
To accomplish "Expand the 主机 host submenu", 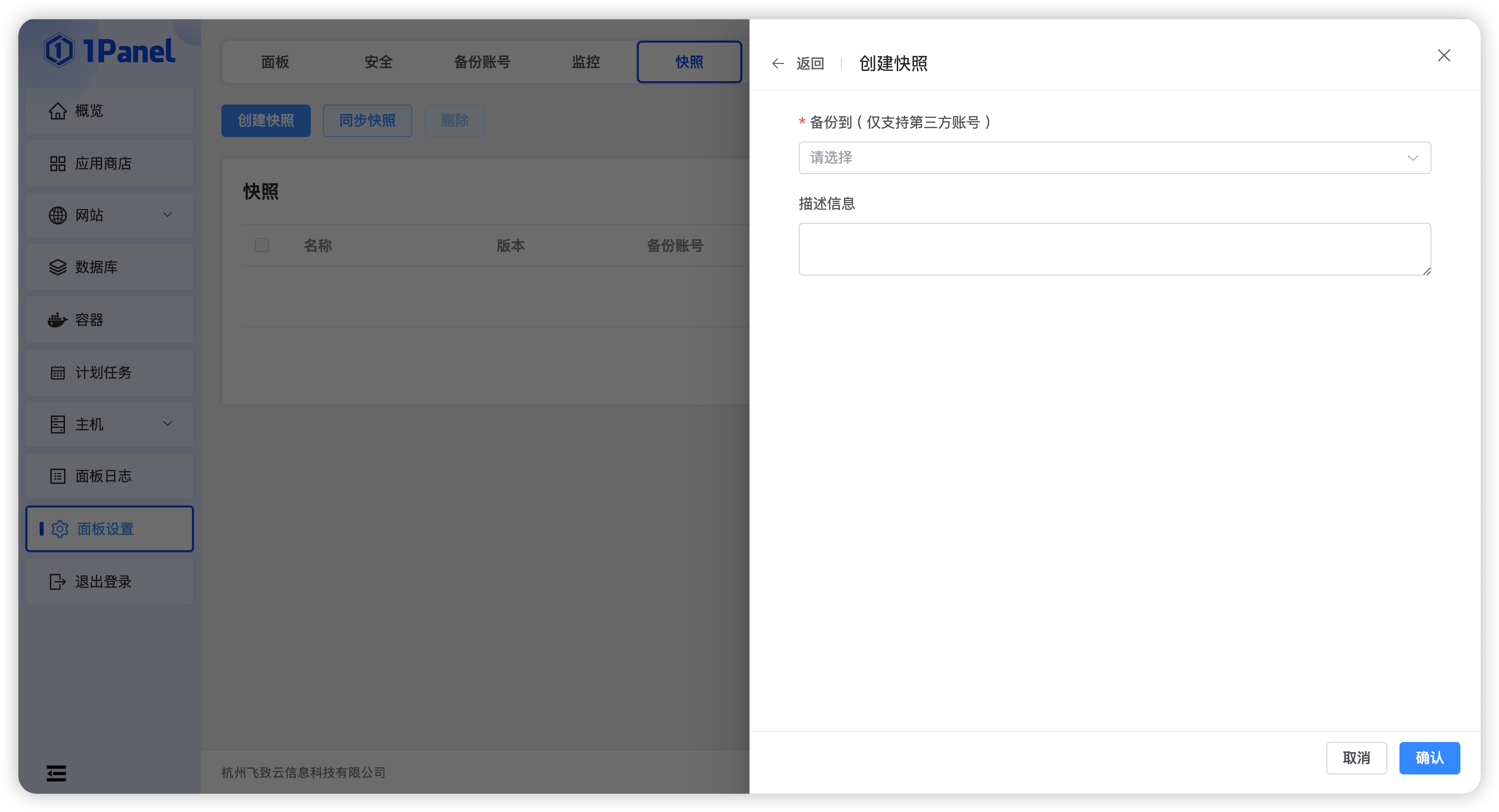I will (168, 424).
